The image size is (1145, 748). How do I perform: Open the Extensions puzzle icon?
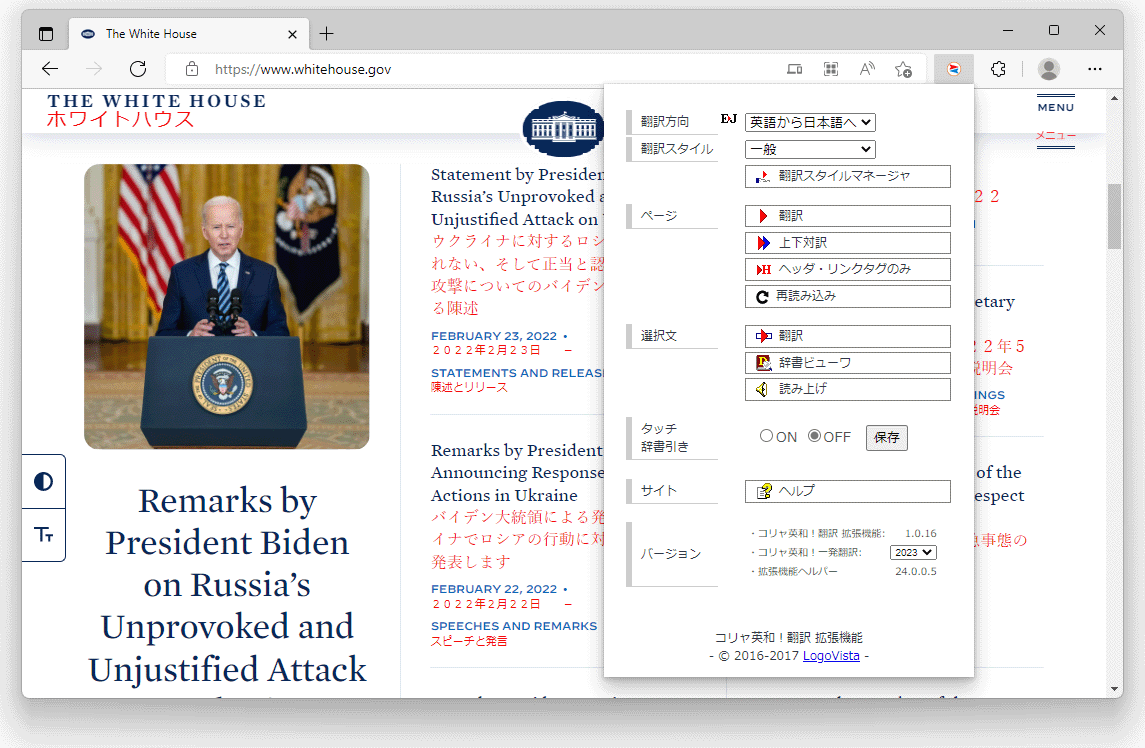pyautogui.click(x=998, y=69)
